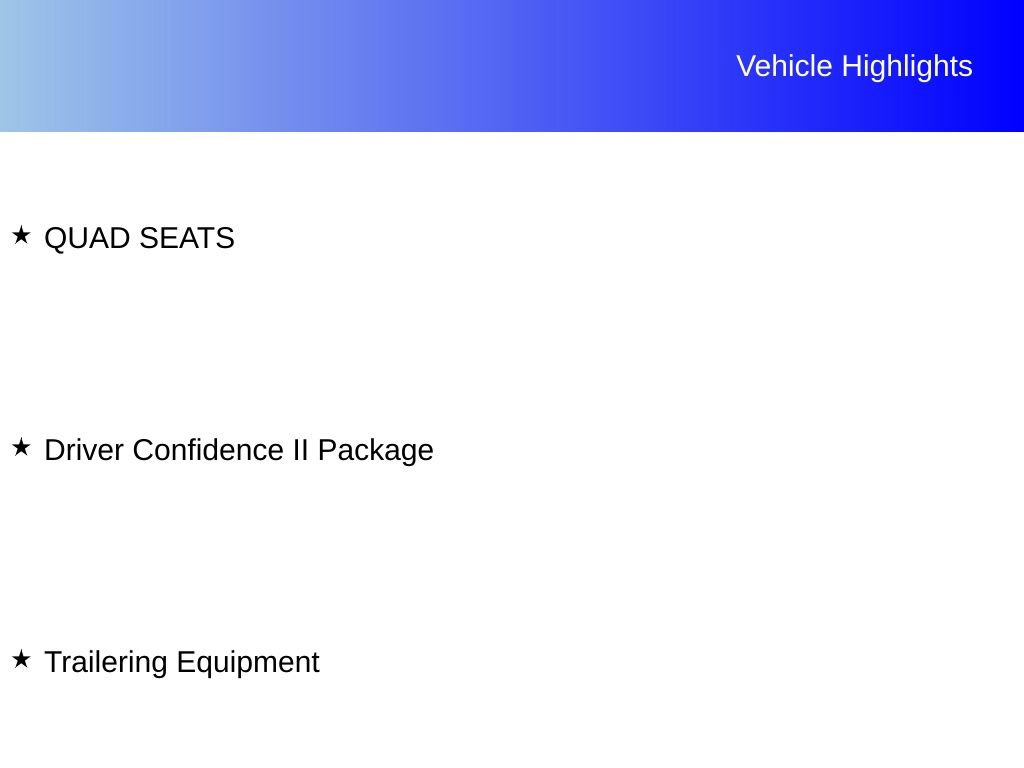Select the star icon before Driver Confidence II
Viewport: 1024px width, 768px height.
click(x=21, y=447)
